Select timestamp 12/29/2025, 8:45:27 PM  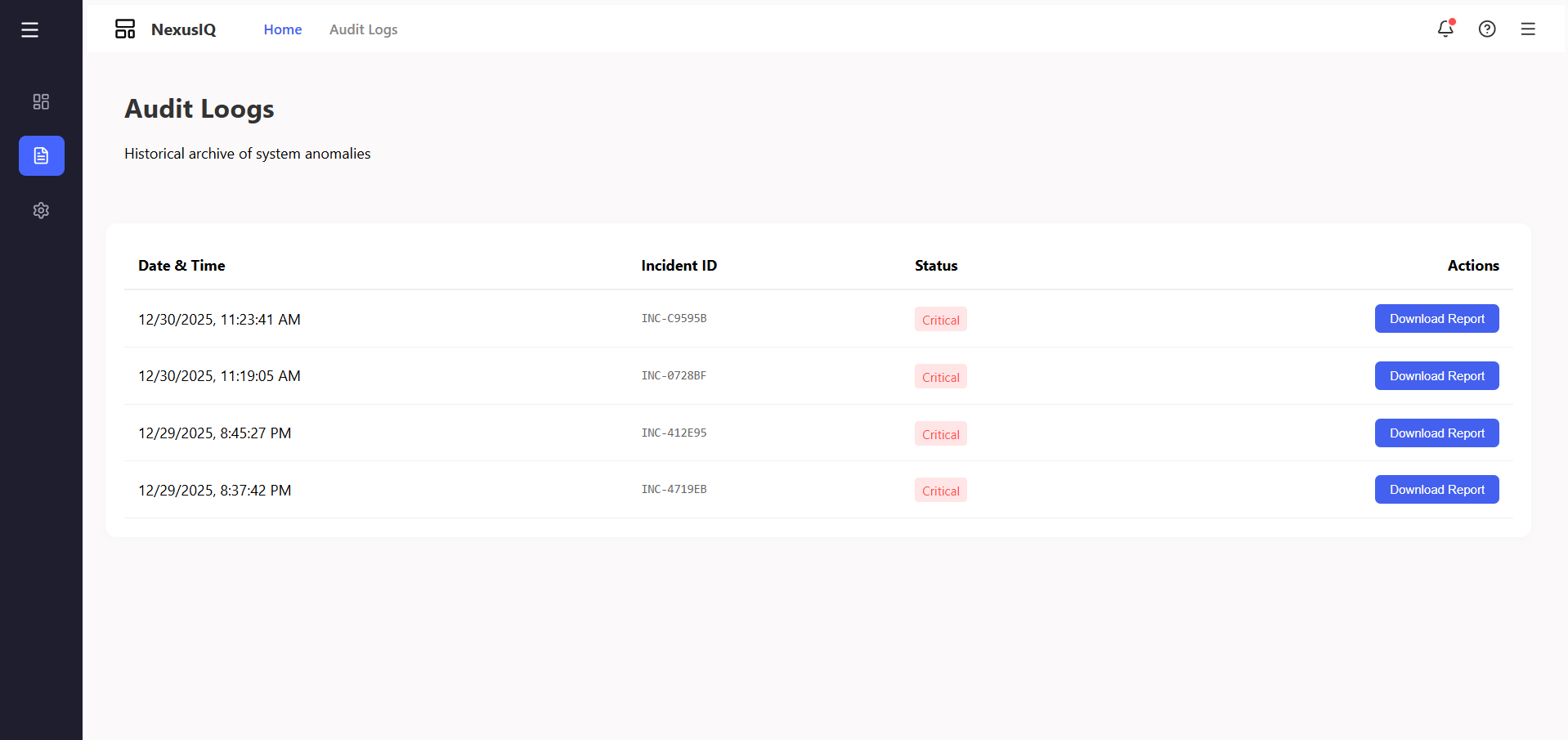coord(214,433)
